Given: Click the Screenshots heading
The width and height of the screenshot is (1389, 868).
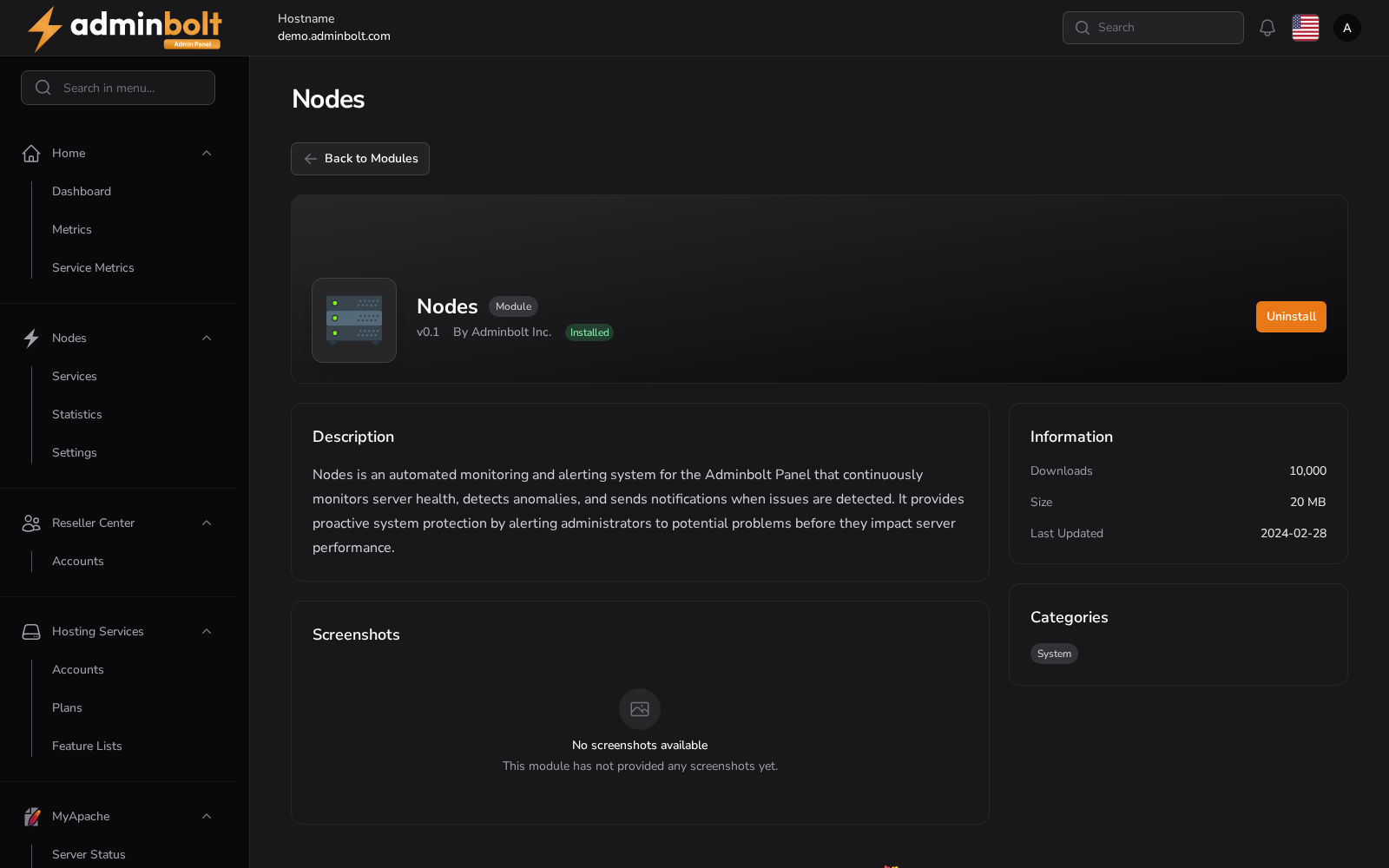Looking at the screenshot, I should coord(356,635).
